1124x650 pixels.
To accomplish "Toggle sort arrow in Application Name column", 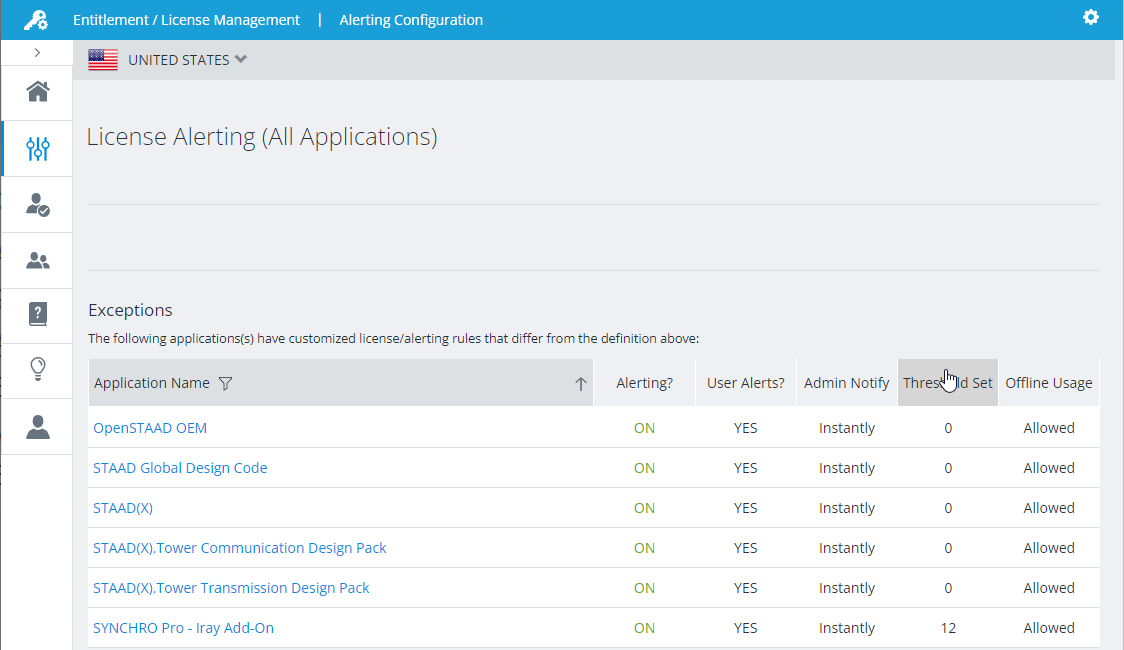I will click(x=580, y=384).
